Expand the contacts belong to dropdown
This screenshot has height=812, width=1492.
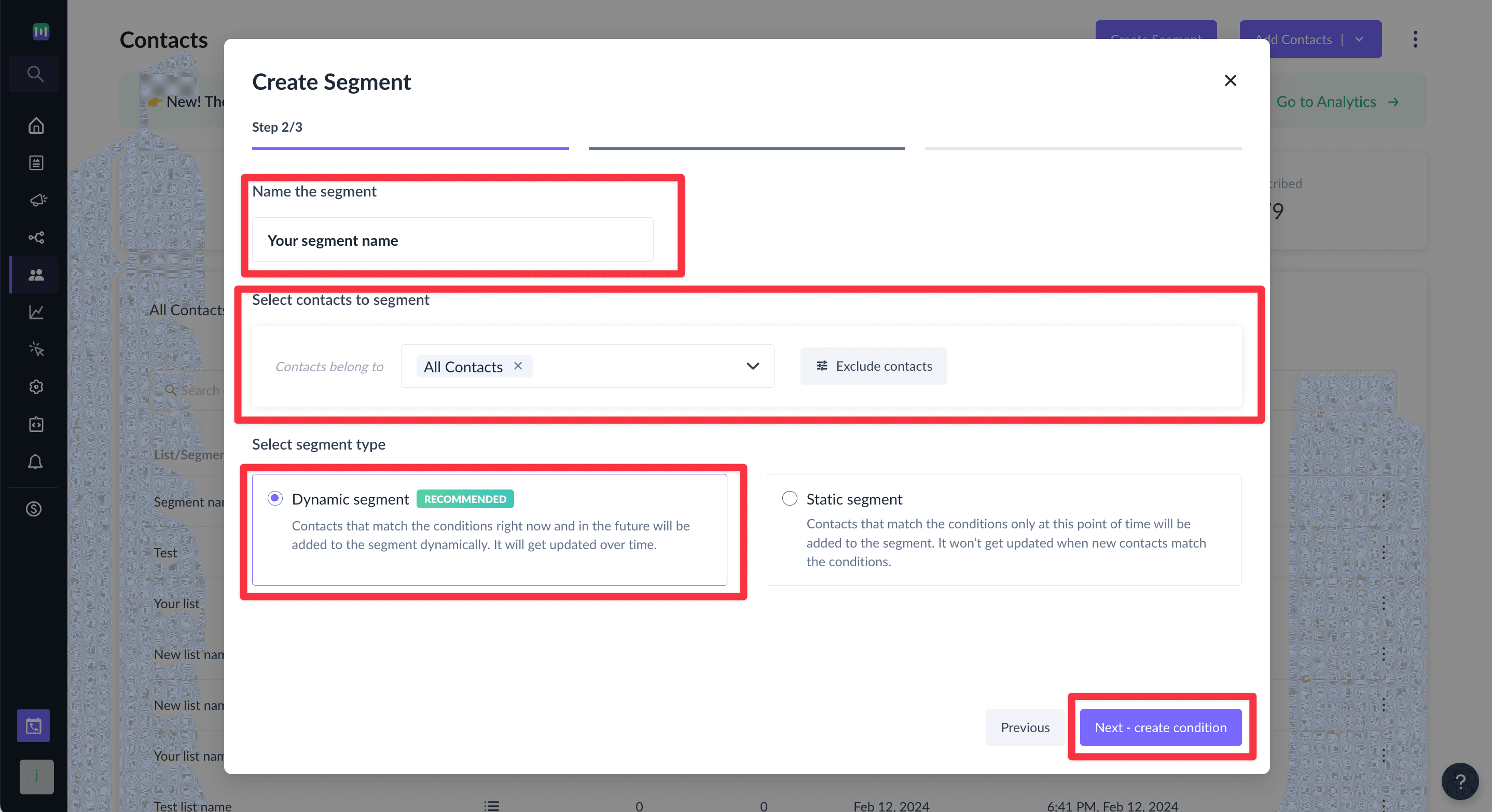coord(752,366)
